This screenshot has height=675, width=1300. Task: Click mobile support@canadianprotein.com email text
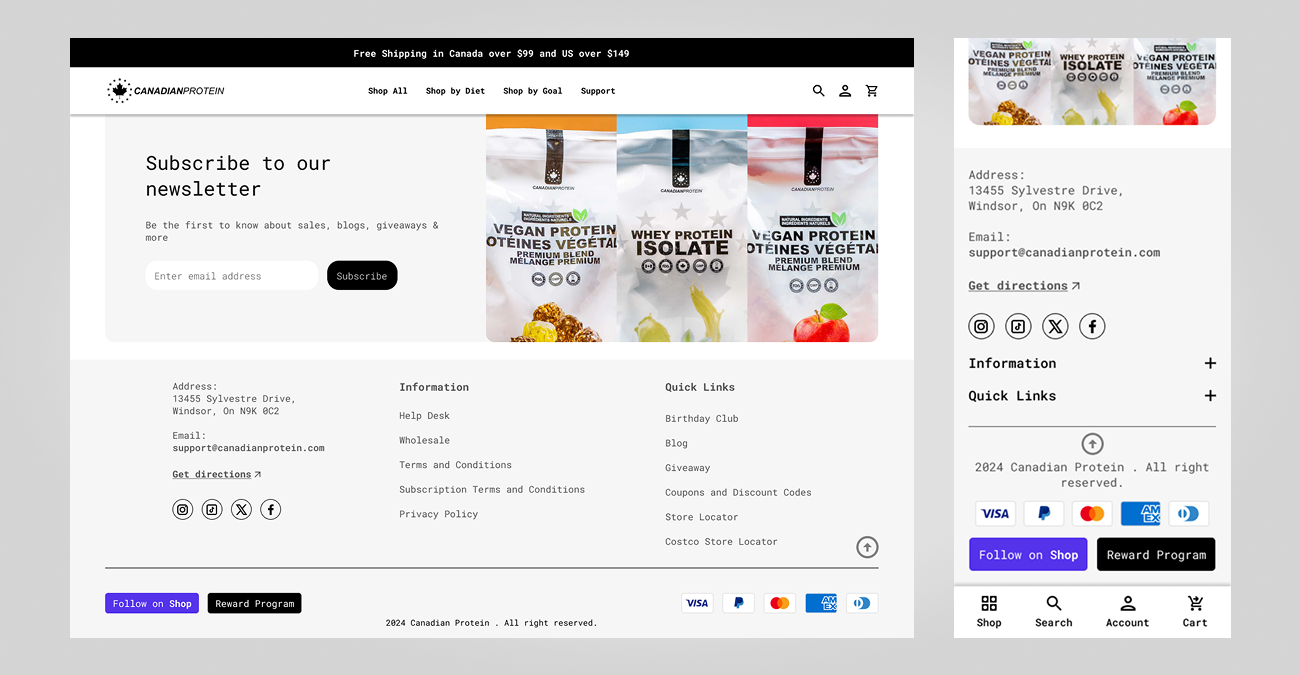(x=1064, y=253)
